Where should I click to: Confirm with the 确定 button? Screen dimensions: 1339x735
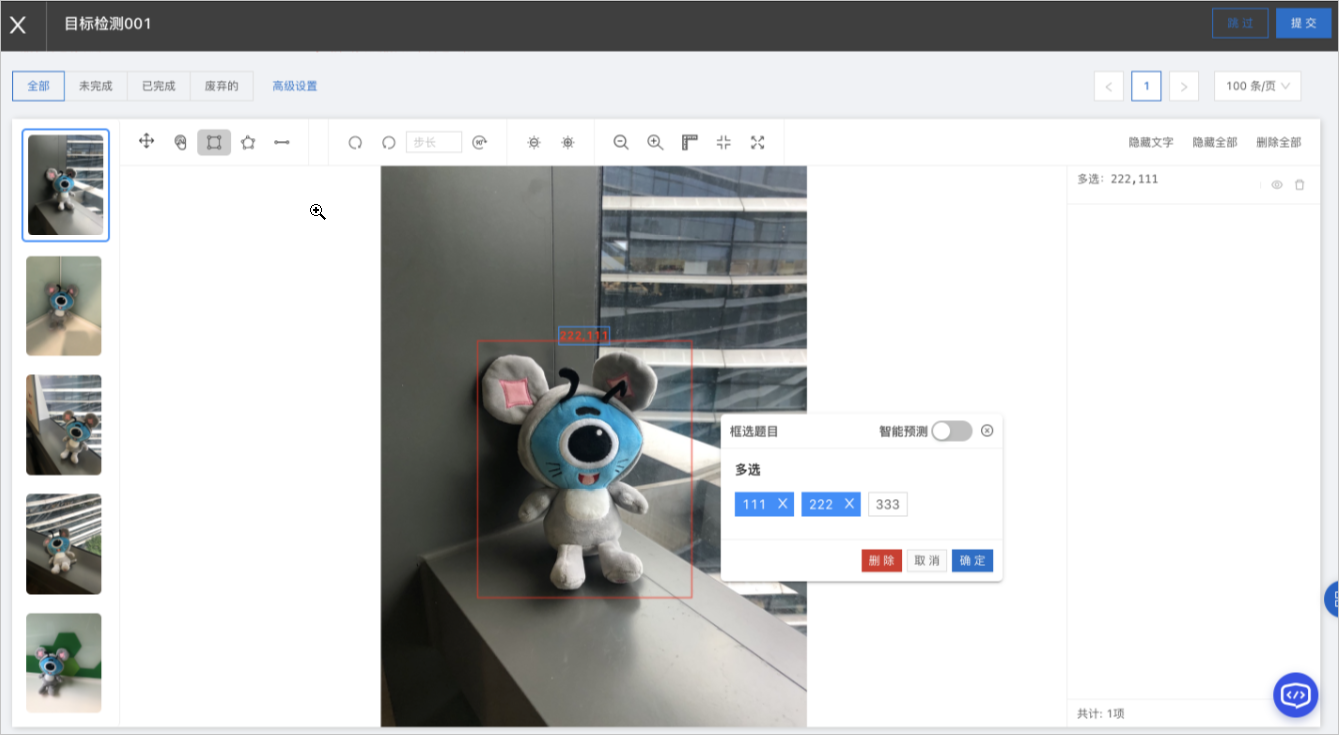[x=972, y=561]
